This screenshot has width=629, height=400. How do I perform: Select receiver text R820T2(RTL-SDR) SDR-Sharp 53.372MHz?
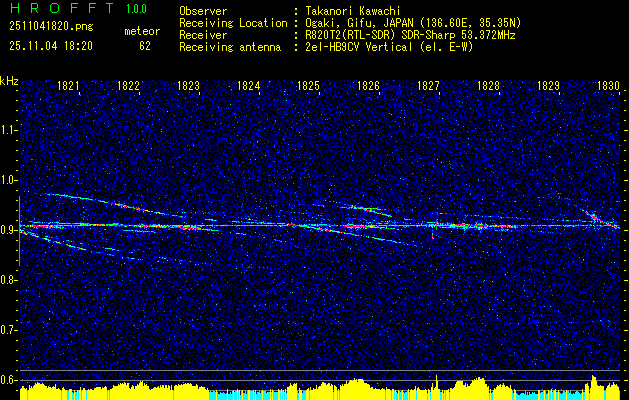click(x=410, y=35)
